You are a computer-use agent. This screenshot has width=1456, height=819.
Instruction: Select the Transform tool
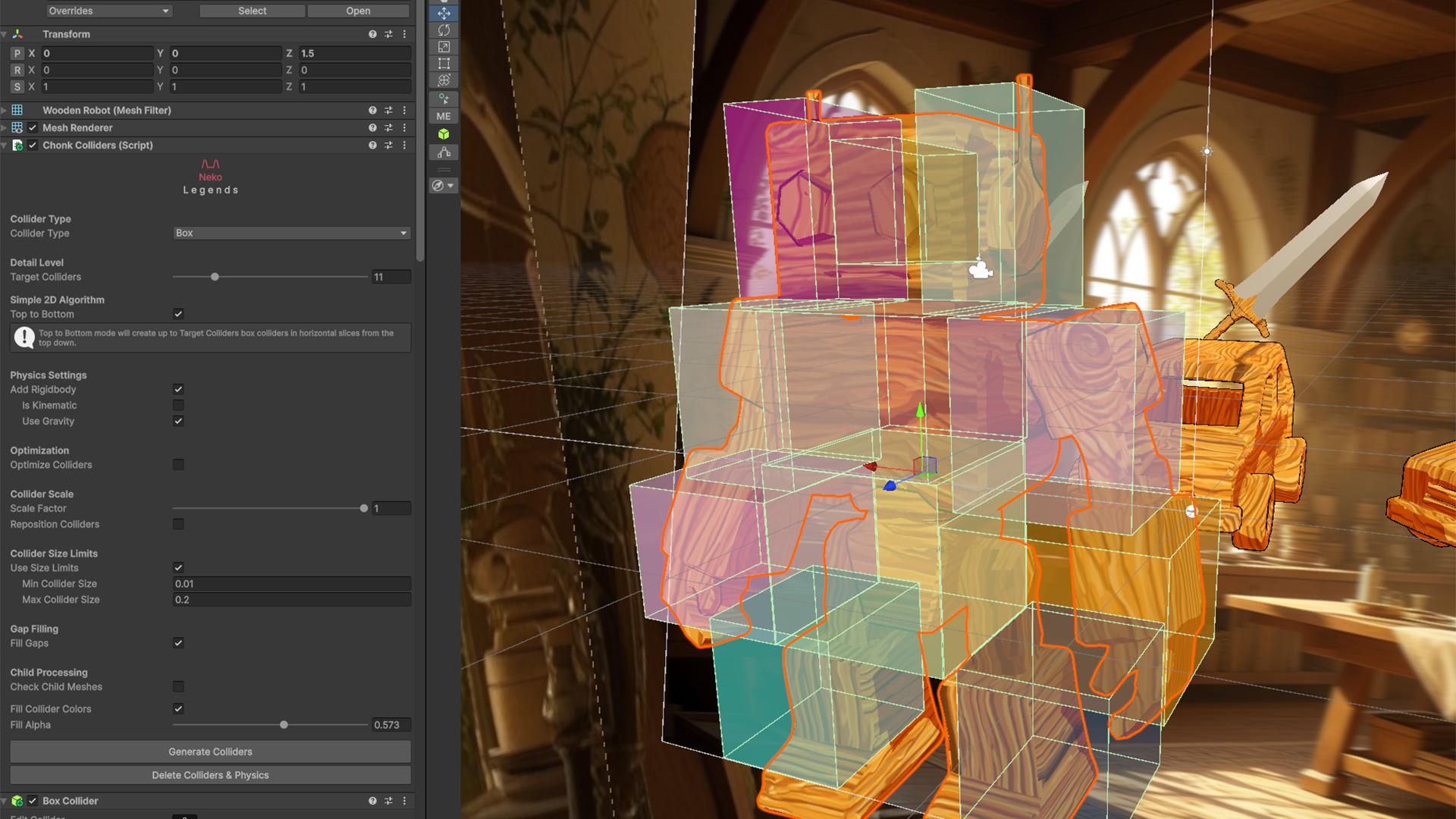point(444,80)
